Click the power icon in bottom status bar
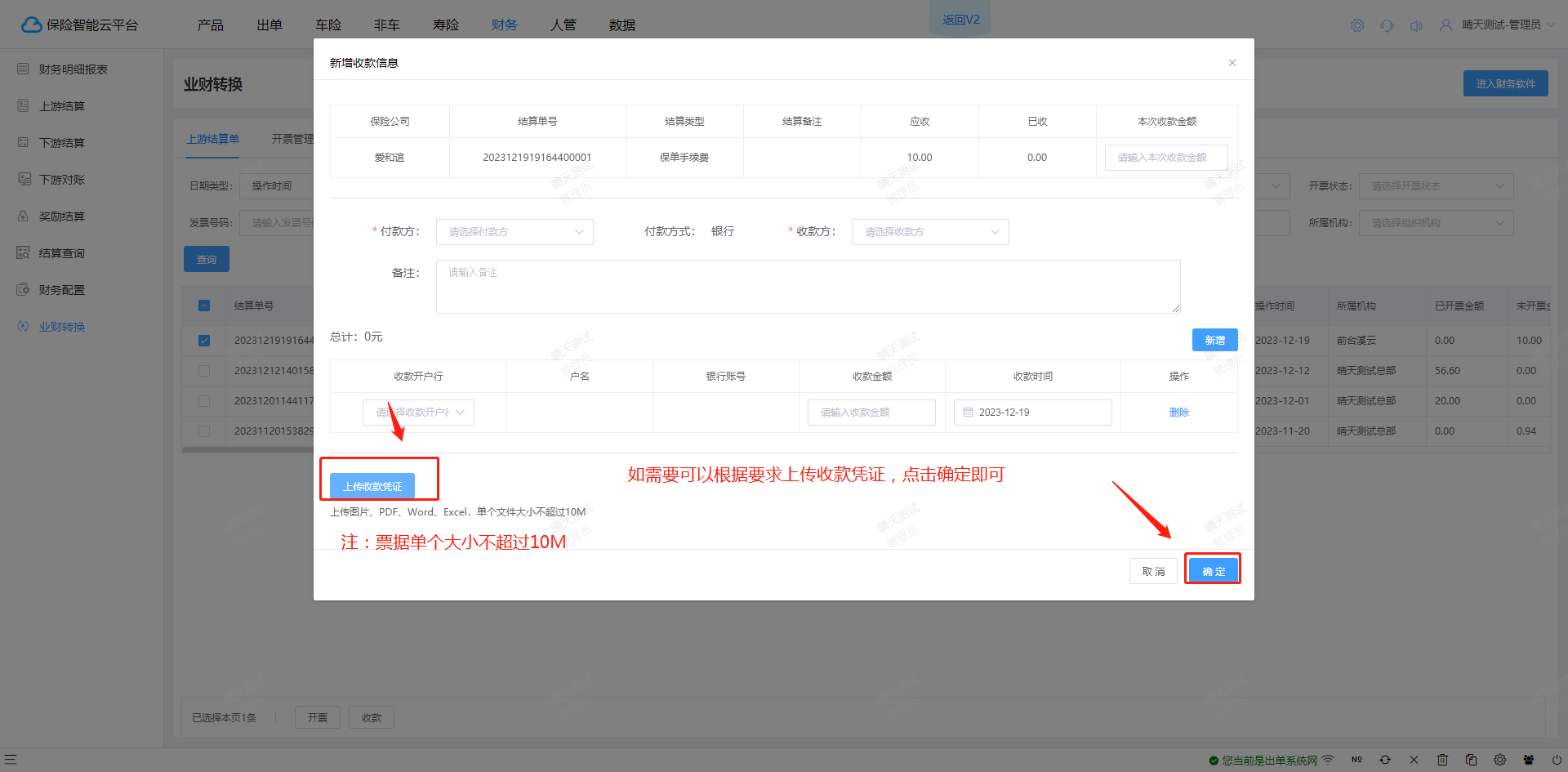This screenshot has height=772, width=1568. tap(1557, 760)
